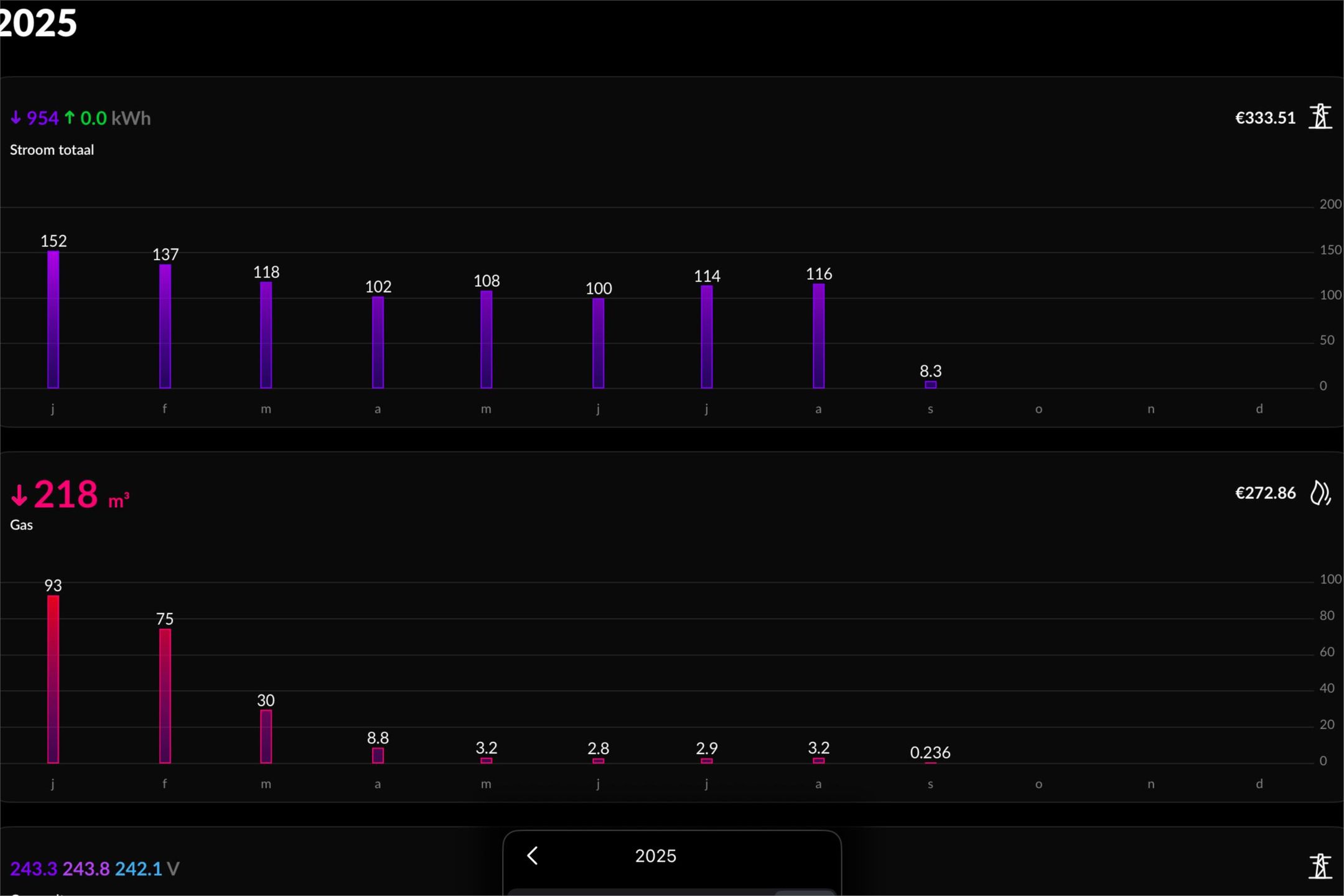Click the green up-arrow next to 0.0

(70, 118)
